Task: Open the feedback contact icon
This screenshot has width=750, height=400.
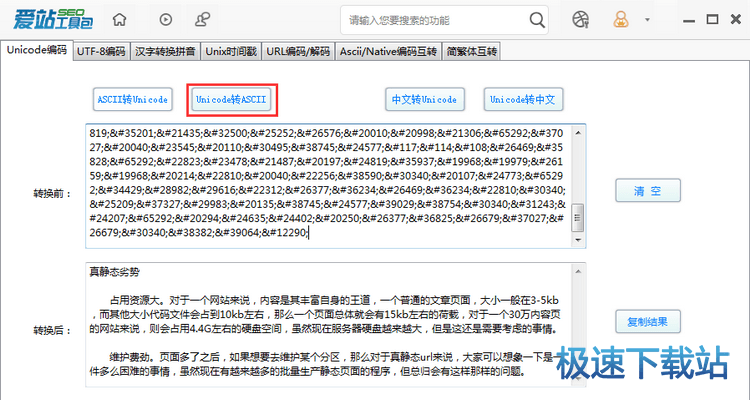Action: [203, 20]
